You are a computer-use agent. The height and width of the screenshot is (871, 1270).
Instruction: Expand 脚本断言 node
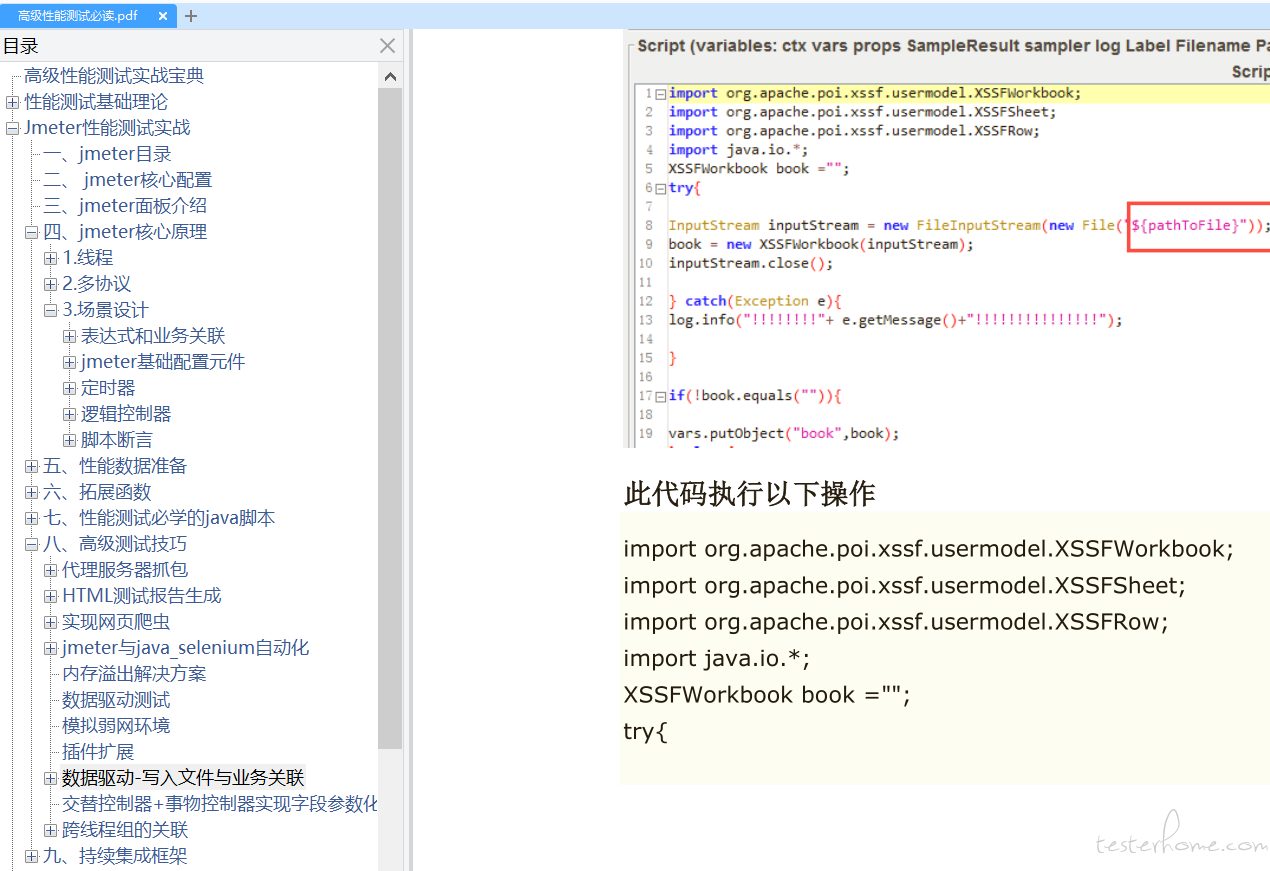(x=69, y=440)
